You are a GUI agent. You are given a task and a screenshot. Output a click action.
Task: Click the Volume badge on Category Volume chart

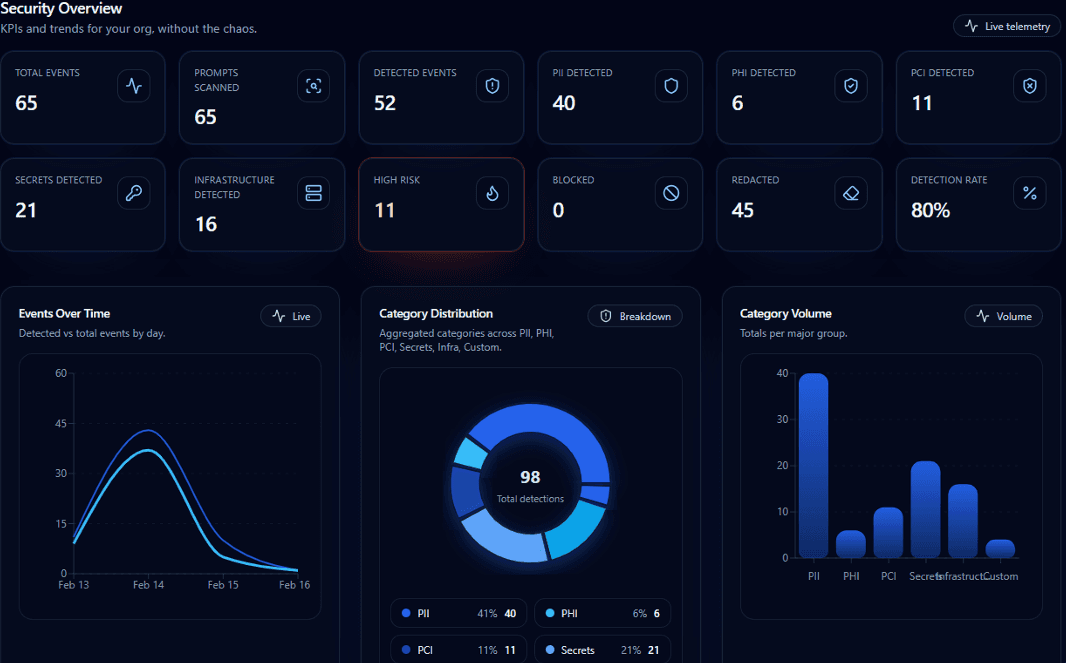click(x=1003, y=315)
